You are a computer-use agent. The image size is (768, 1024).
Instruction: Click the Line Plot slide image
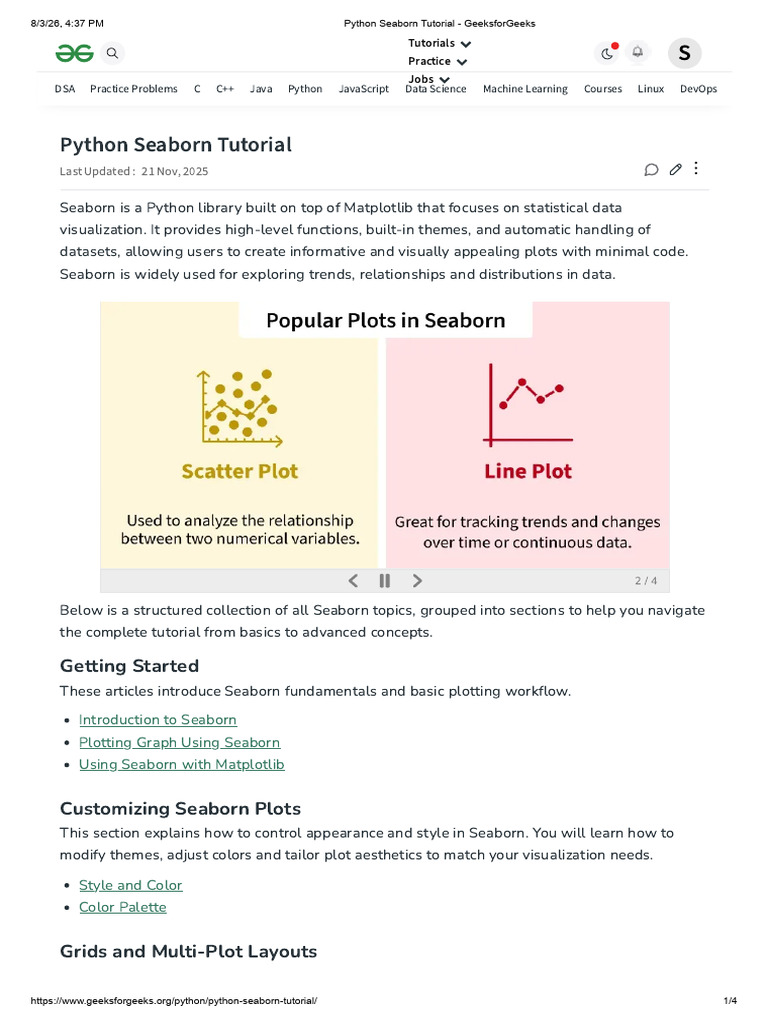[528, 434]
